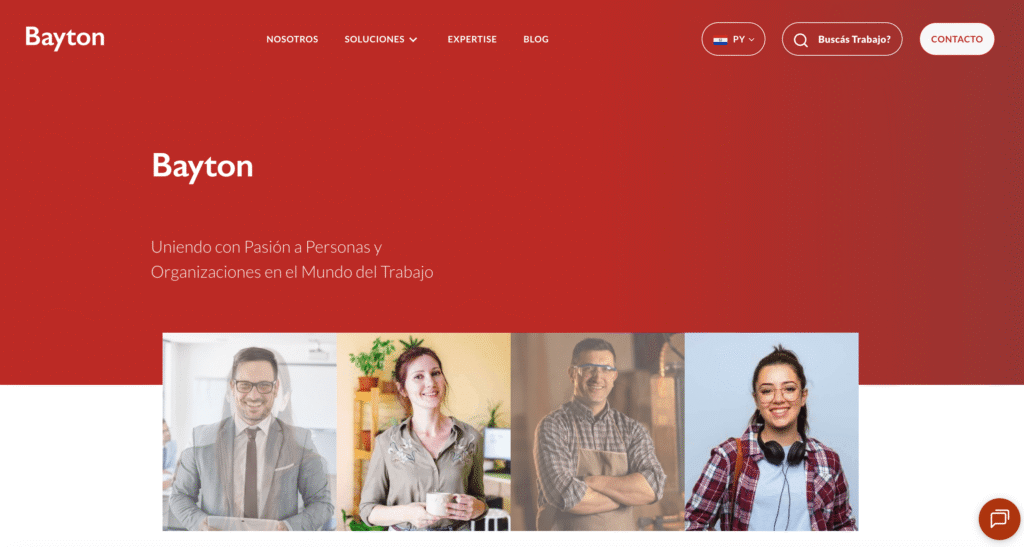Click the Bayton logo in header

[x=65, y=39]
